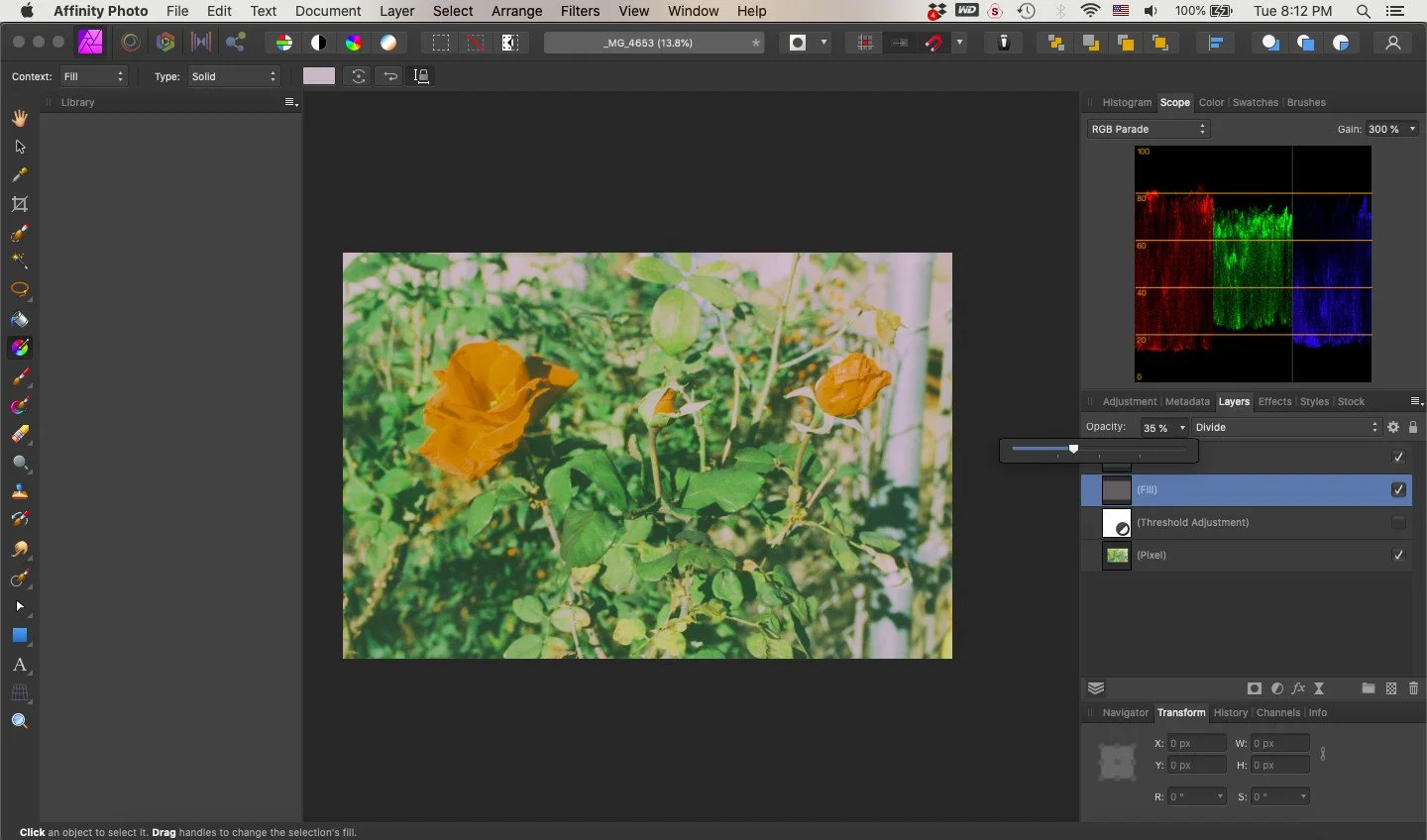Switch to the History tab

(1230, 712)
